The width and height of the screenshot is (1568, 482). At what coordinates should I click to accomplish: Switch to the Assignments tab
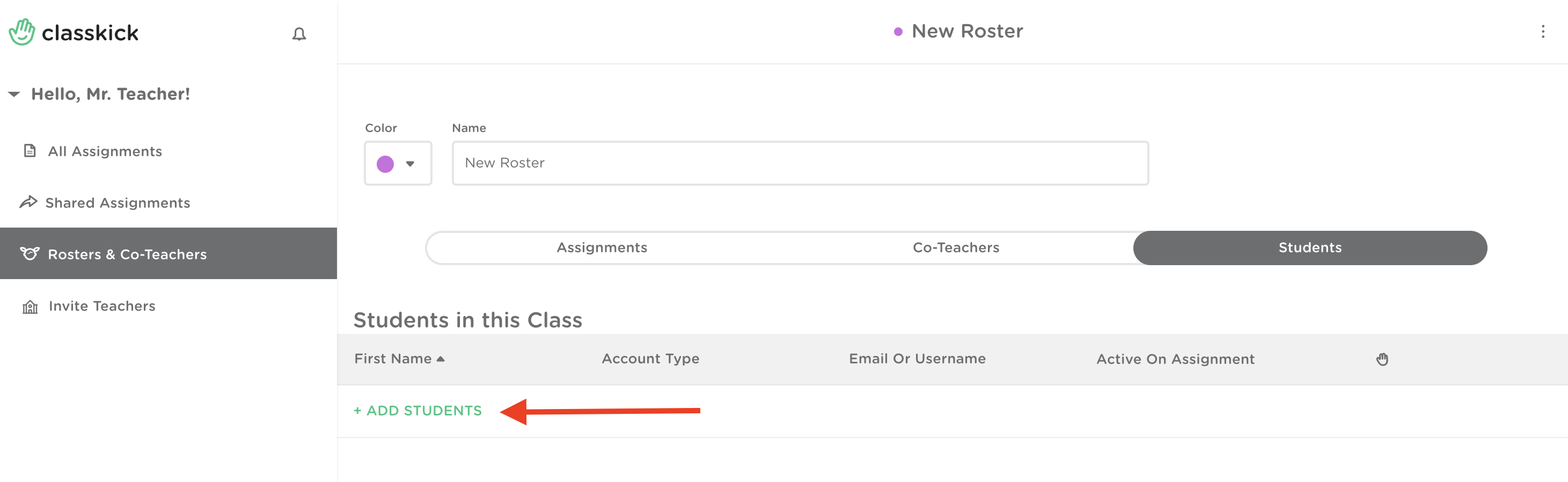pos(602,247)
